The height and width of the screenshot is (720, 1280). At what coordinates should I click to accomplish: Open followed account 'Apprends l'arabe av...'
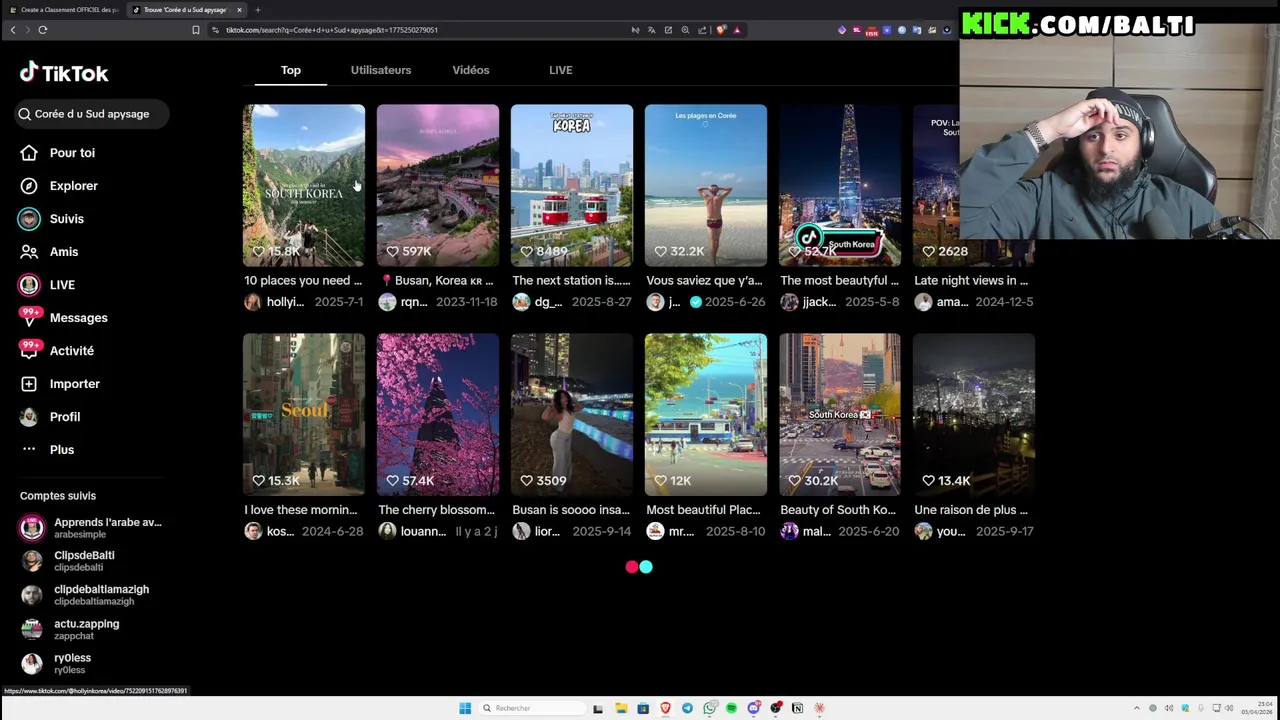pyautogui.click(x=91, y=528)
